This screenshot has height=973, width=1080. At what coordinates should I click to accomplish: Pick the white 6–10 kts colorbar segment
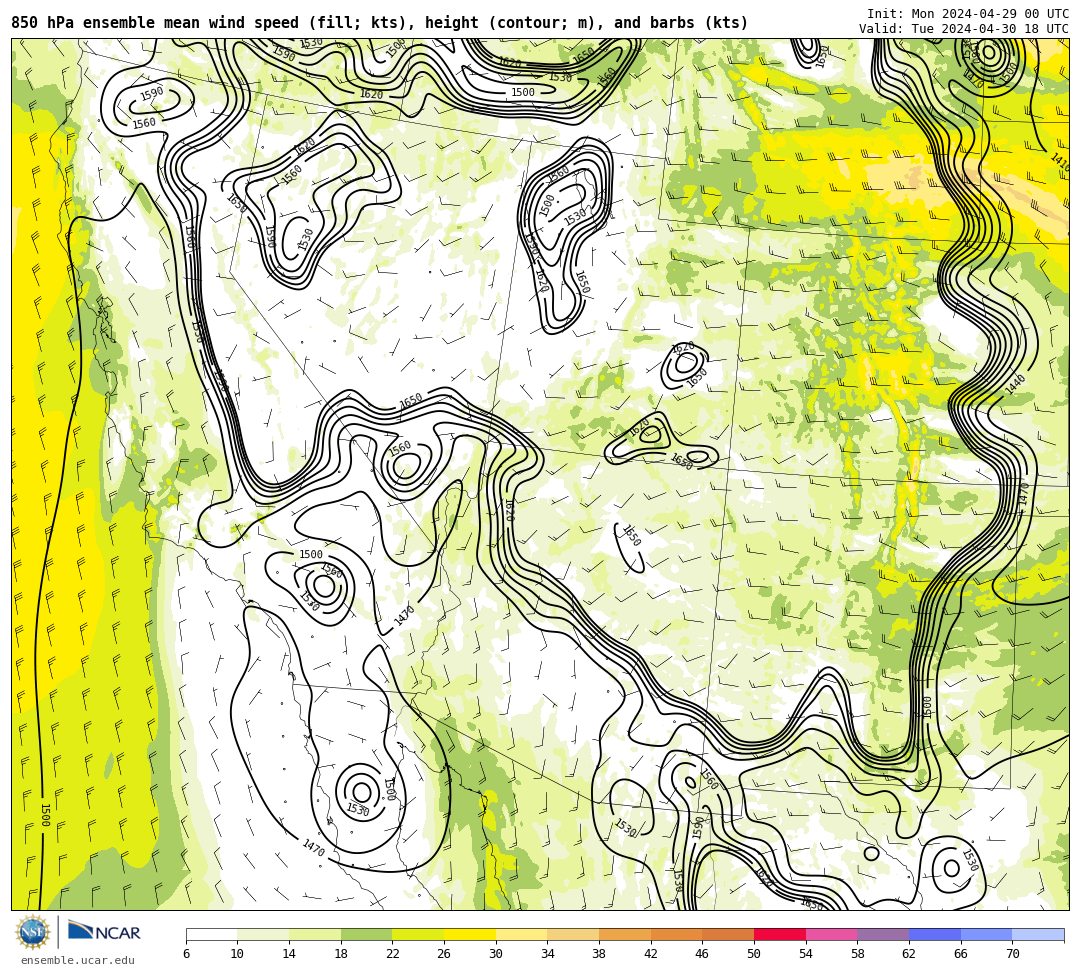click(211, 934)
